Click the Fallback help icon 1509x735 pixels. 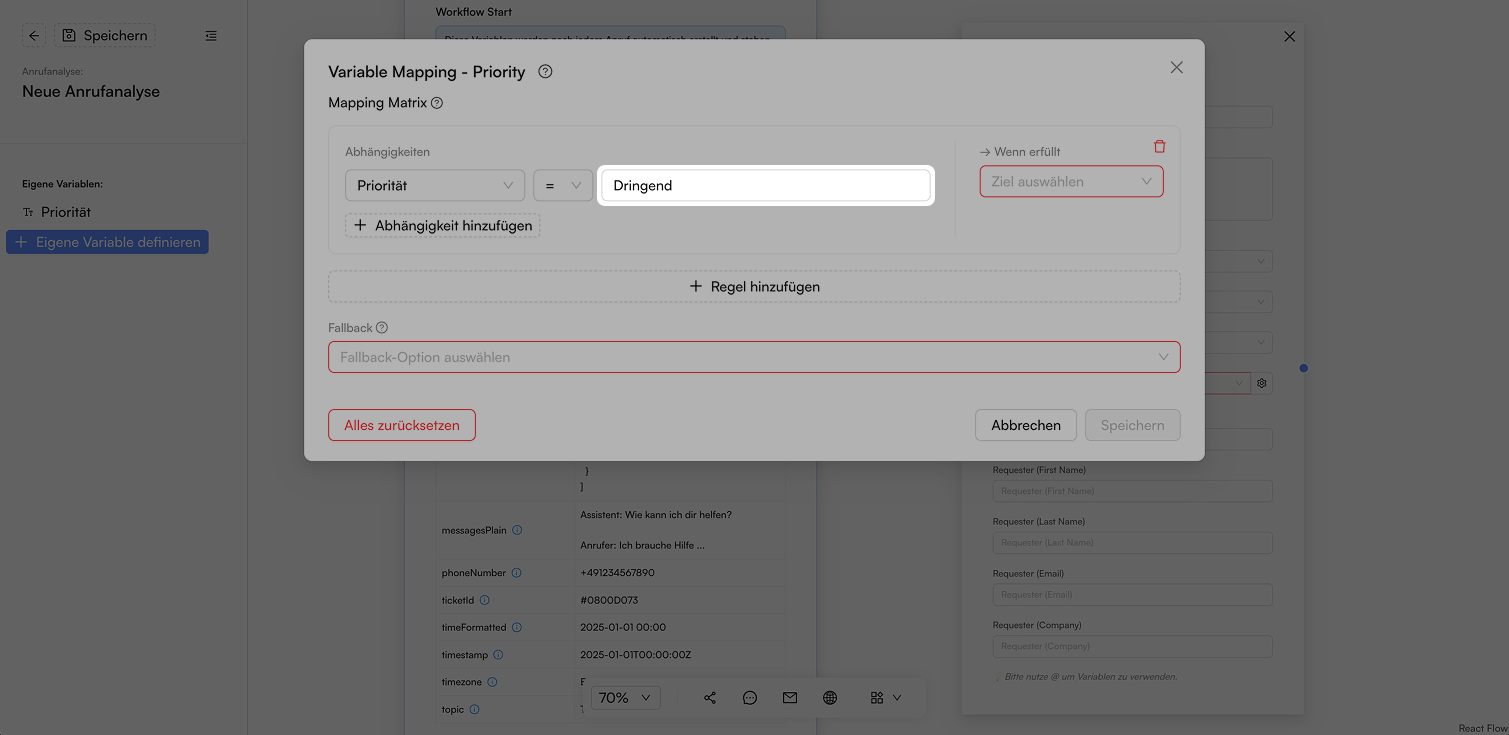pyautogui.click(x=382, y=328)
